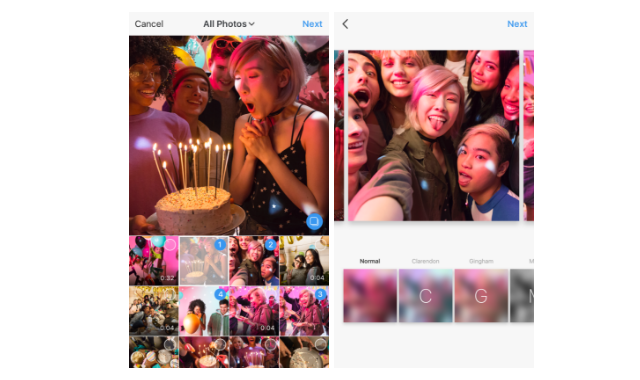Viewport: 640px width, 380px height.
Task: Open the All Photos album dropdown
Action: (229, 24)
